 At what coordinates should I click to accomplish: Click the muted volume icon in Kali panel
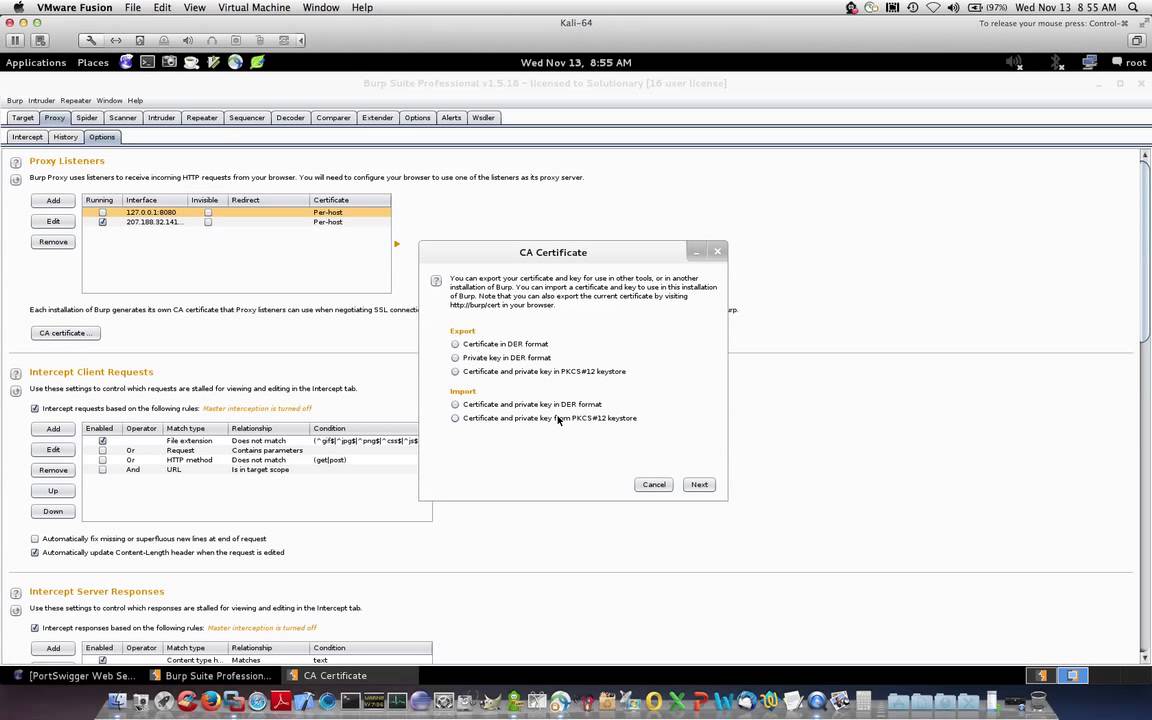1014,62
